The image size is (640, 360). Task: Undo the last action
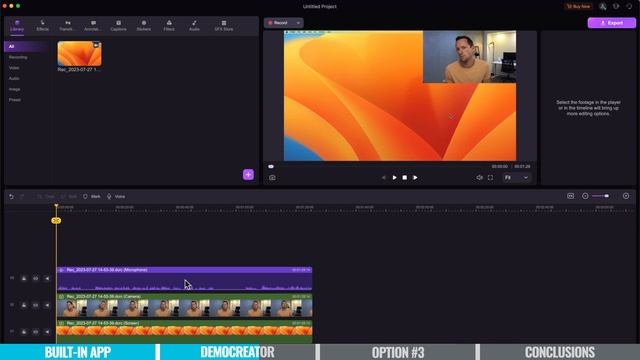coord(11,196)
